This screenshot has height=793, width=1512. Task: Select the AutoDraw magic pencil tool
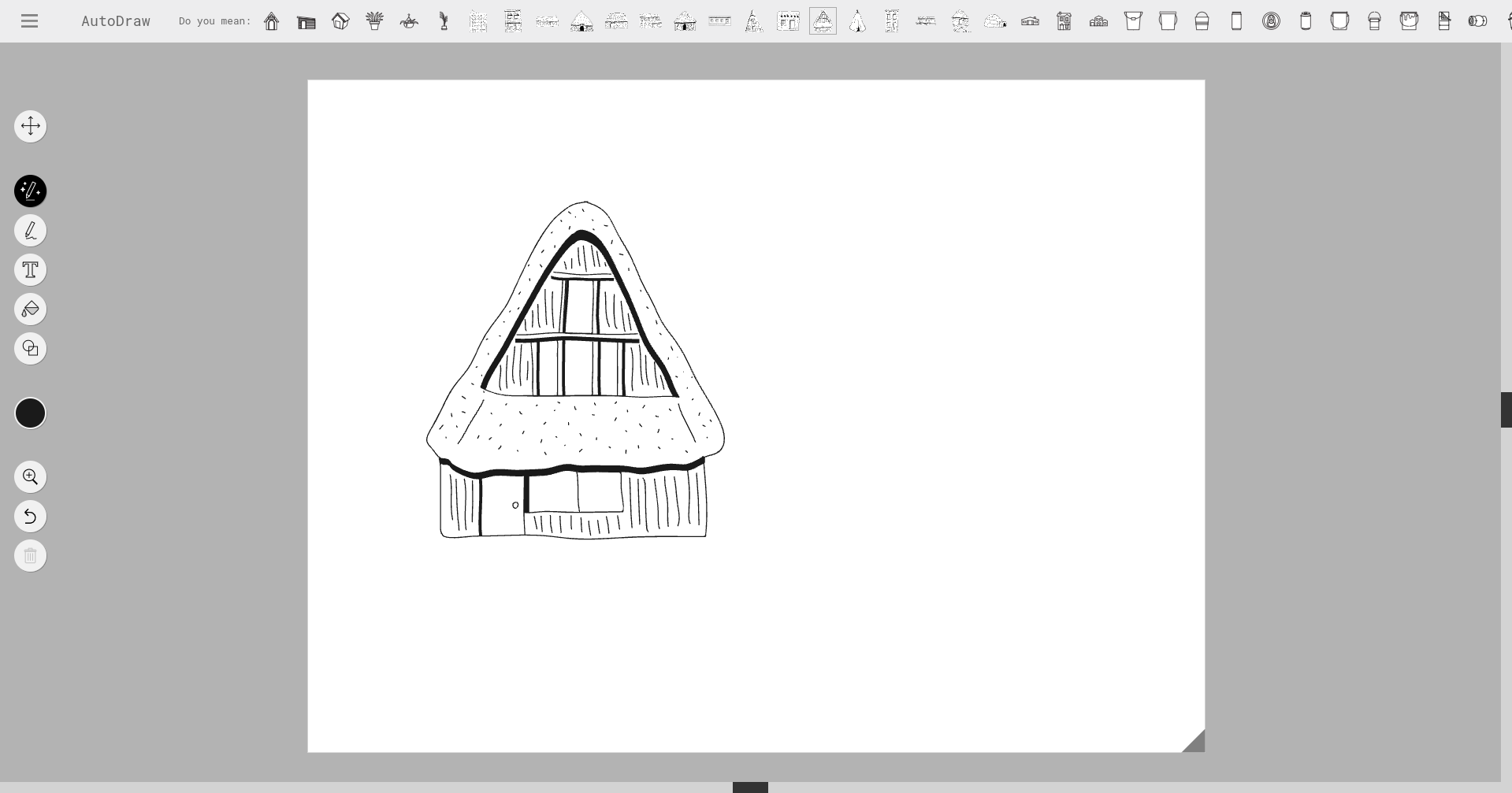(x=30, y=191)
